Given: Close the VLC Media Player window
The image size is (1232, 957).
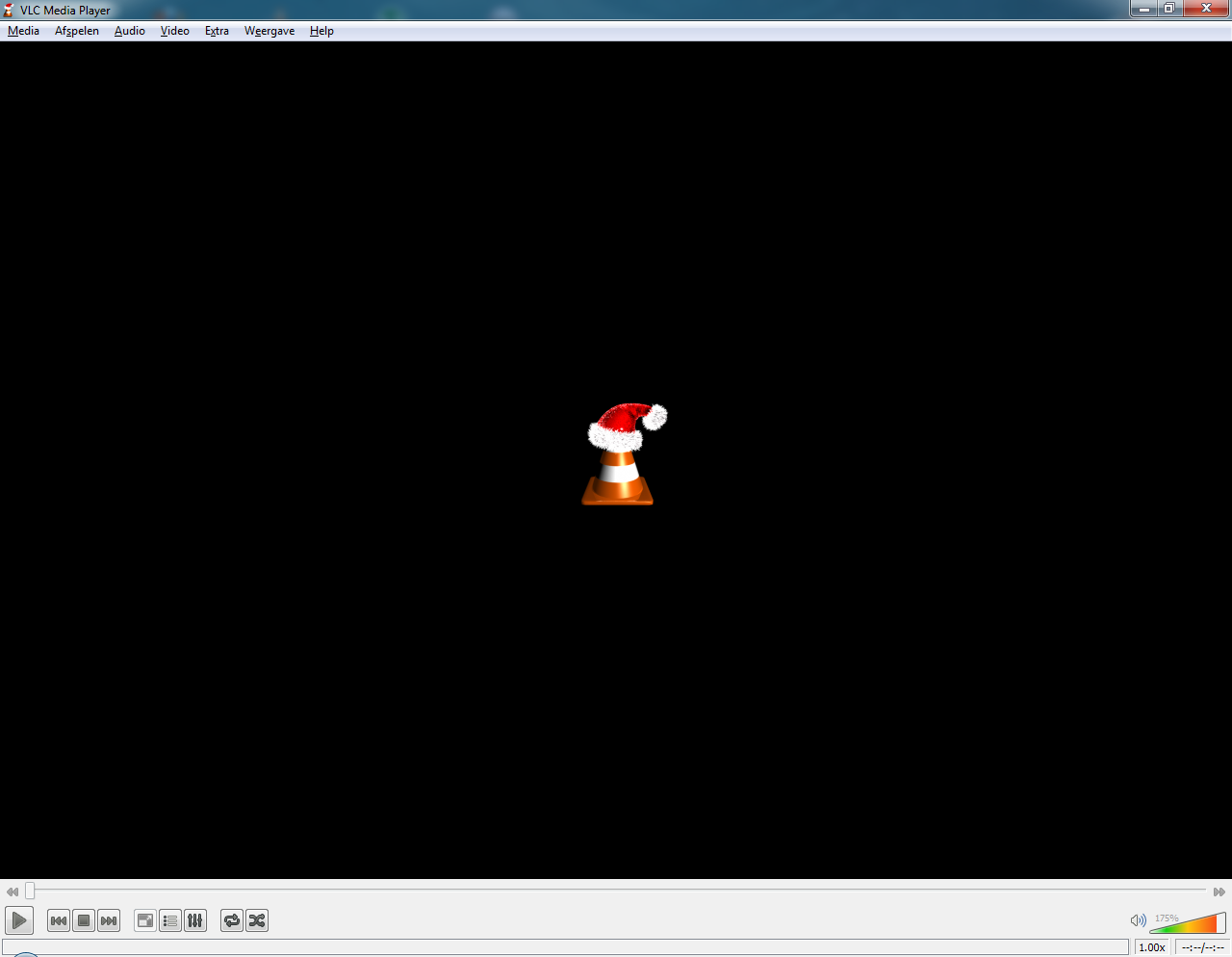Looking at the screenshot, I should (1206, 9).
